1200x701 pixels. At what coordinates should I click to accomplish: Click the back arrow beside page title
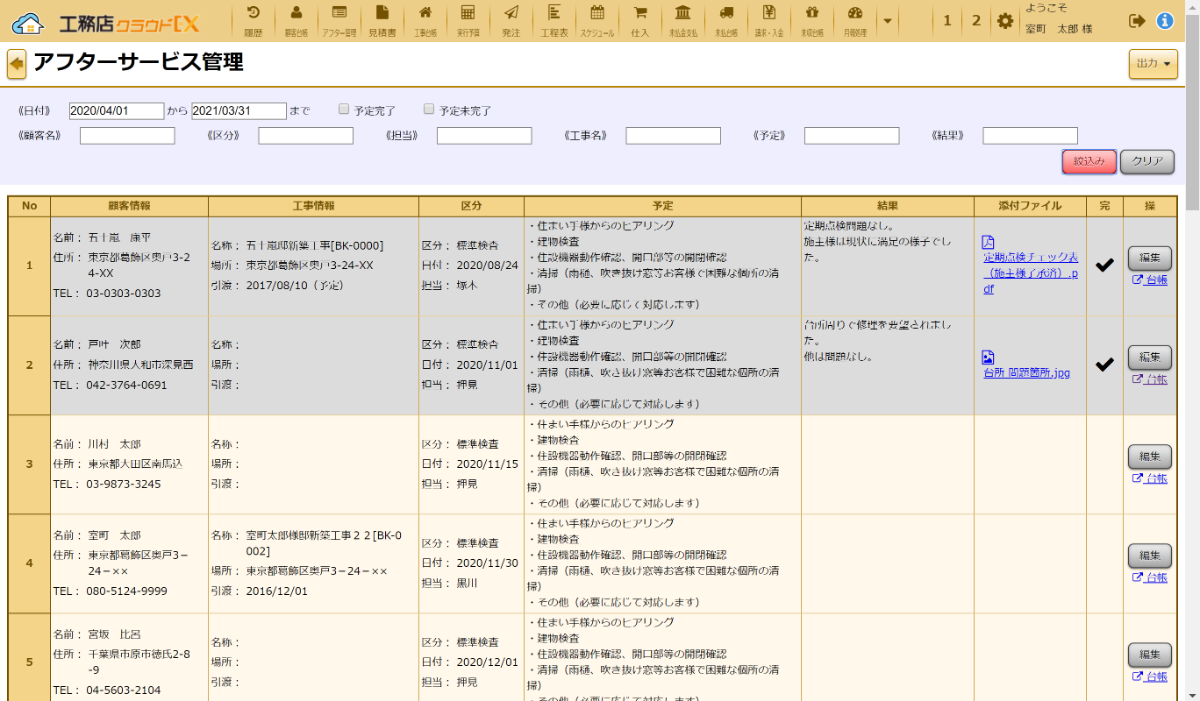click(x=17, y=65)
